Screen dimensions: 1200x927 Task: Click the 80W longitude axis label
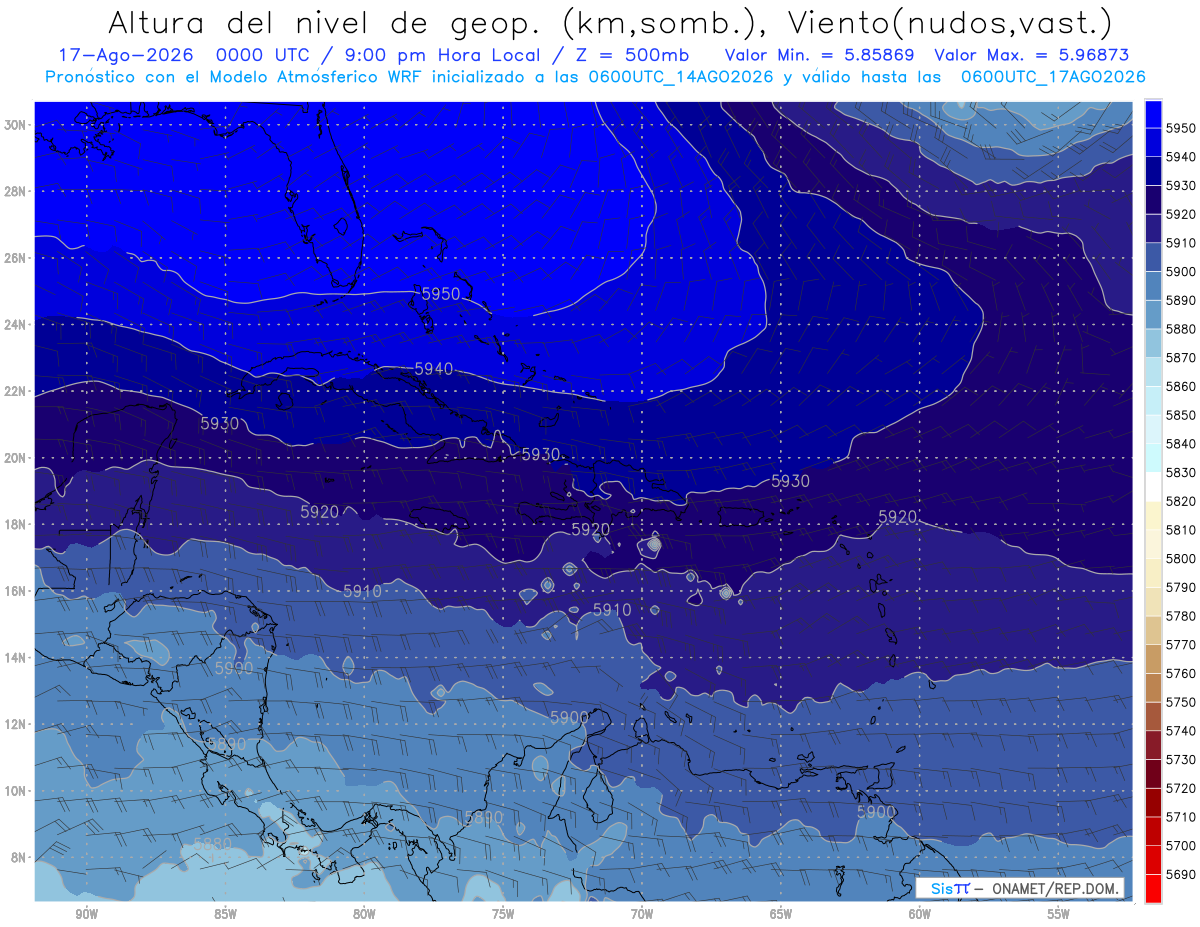364,914
